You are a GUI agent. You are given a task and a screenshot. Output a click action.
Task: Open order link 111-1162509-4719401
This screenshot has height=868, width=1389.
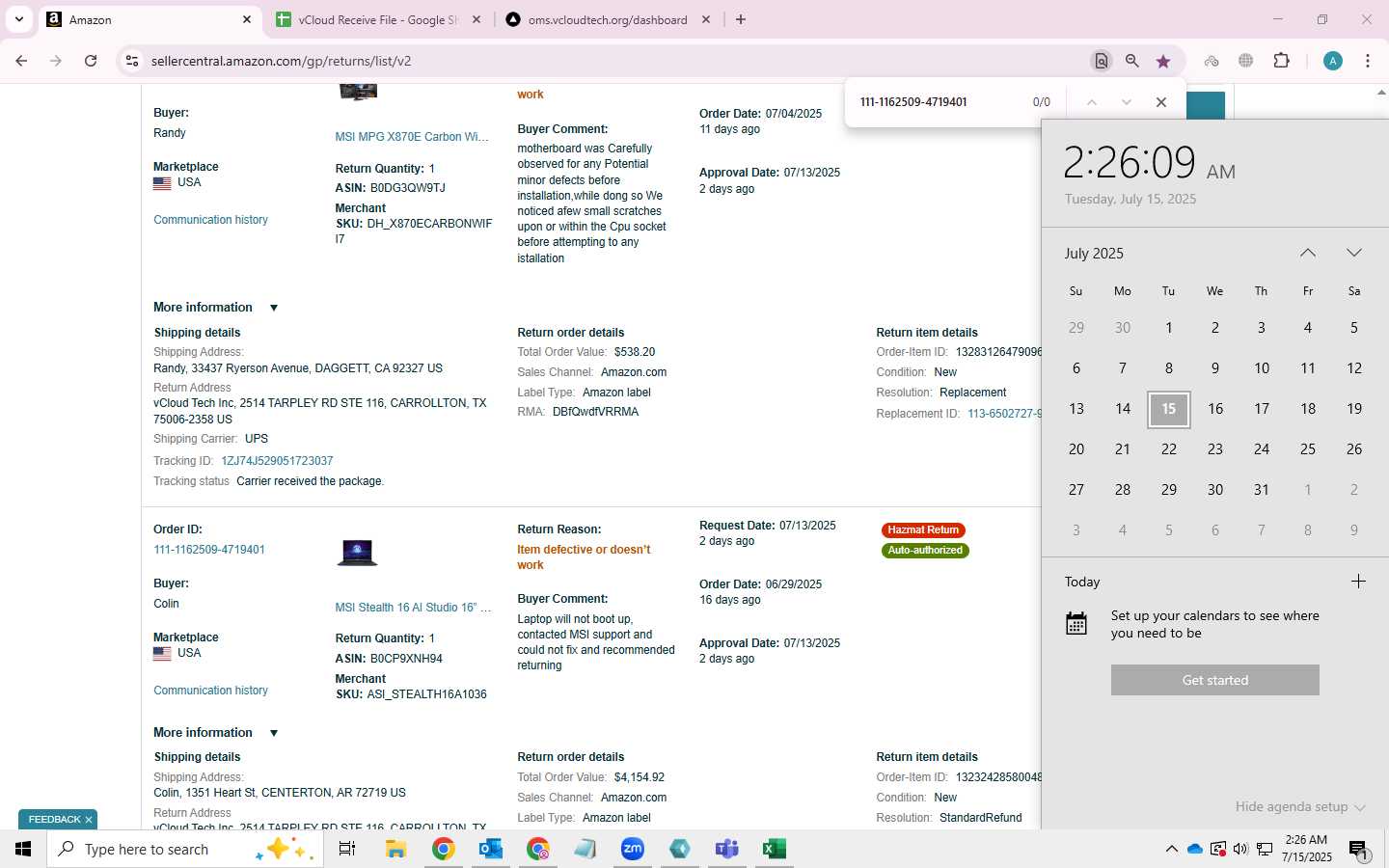coord(209,550)
